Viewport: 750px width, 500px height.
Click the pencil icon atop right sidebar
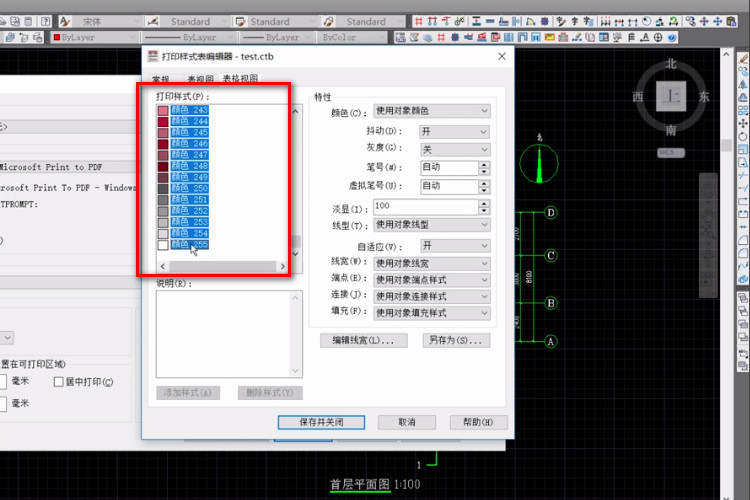pyautogui.click(x=743, y=58)
